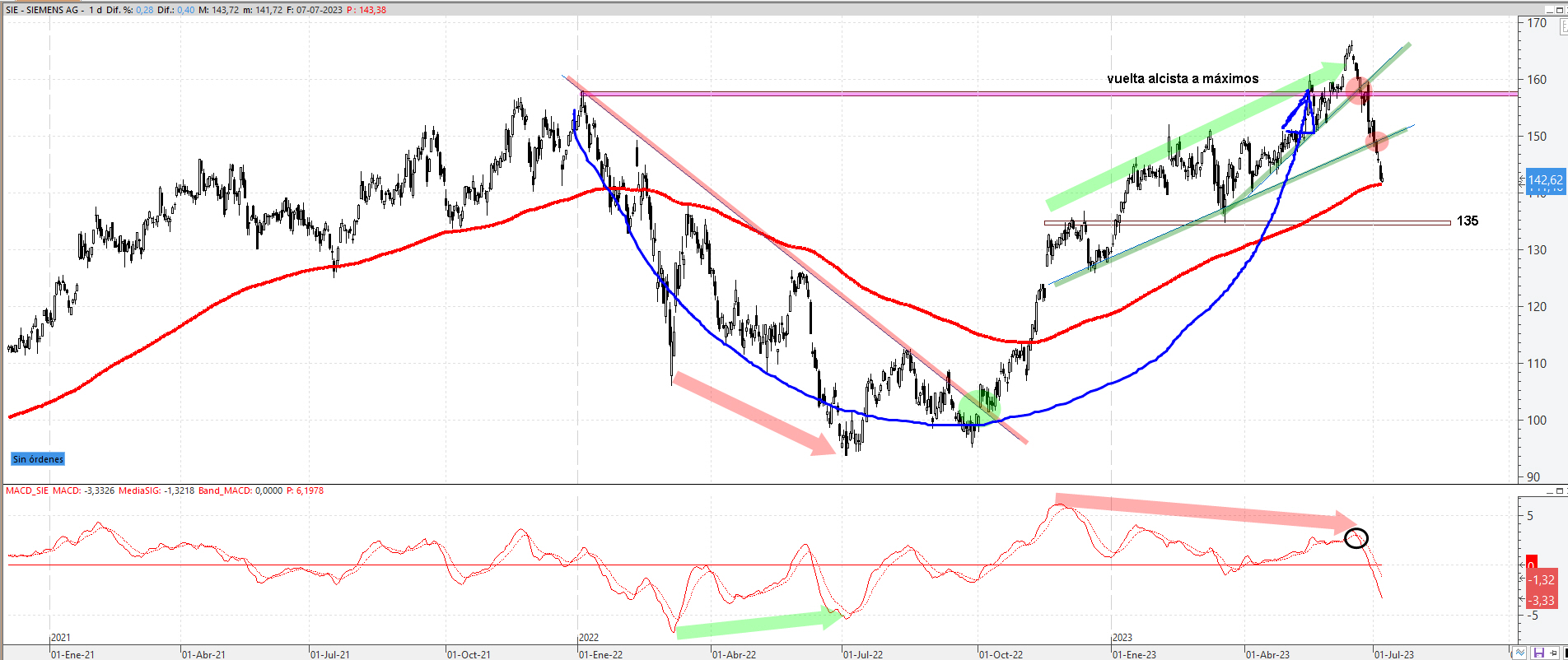Click the SIE - SIEMENS AG chart title
The width and height of the screenshot is (1568, 660).
[44, 10]
